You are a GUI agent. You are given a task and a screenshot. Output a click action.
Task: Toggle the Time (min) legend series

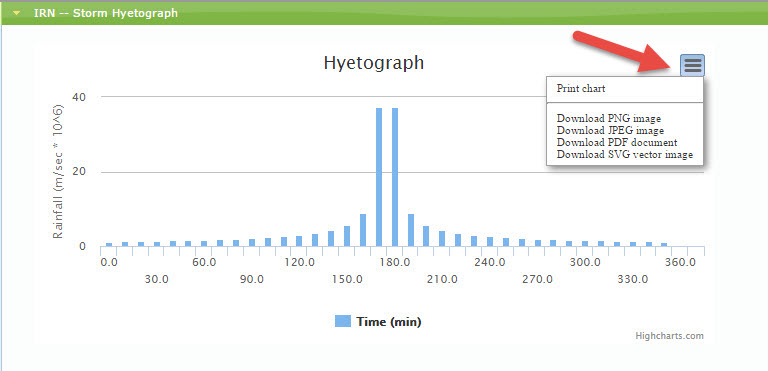389,322
